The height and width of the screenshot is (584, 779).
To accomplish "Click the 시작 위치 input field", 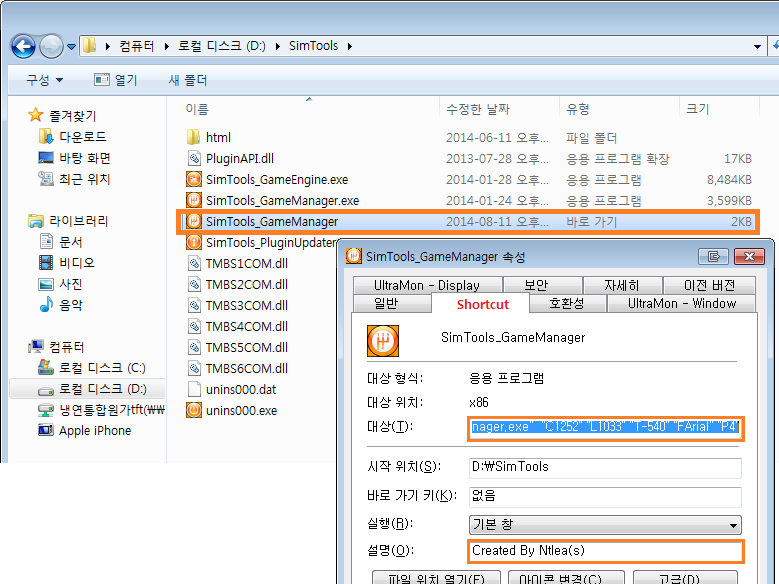I will 605,467.
